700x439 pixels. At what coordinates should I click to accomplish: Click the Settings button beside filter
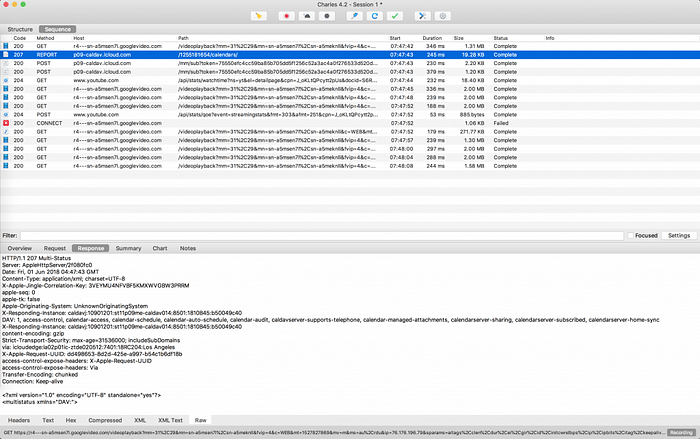coord(678,235)
